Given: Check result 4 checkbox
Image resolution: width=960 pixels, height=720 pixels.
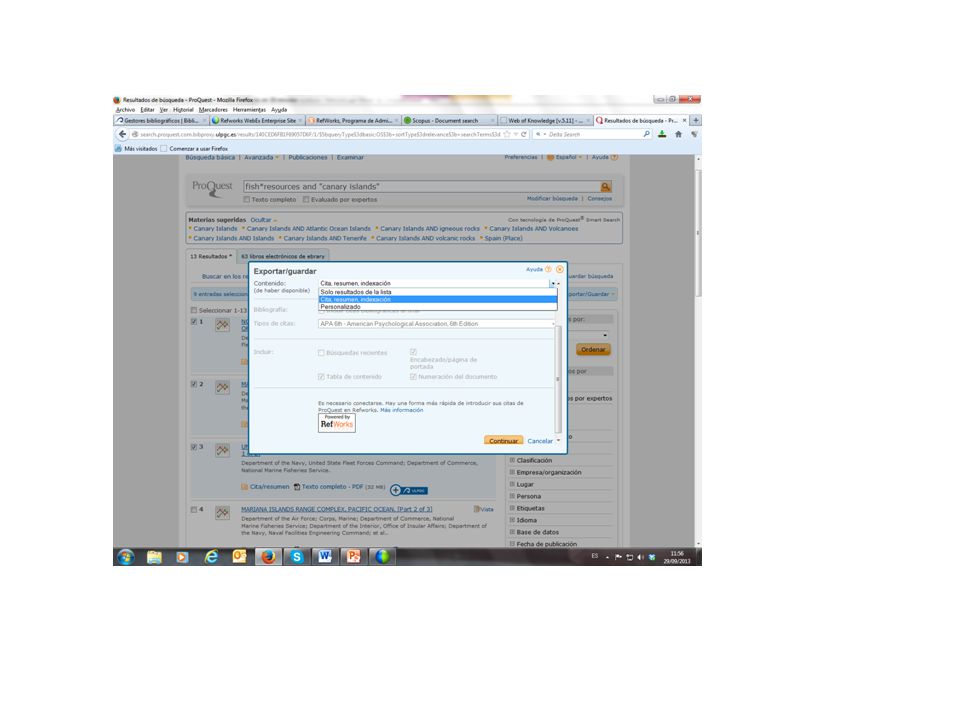Looking at the screenshot, I should pyautogui.click(x=194, y=509).
